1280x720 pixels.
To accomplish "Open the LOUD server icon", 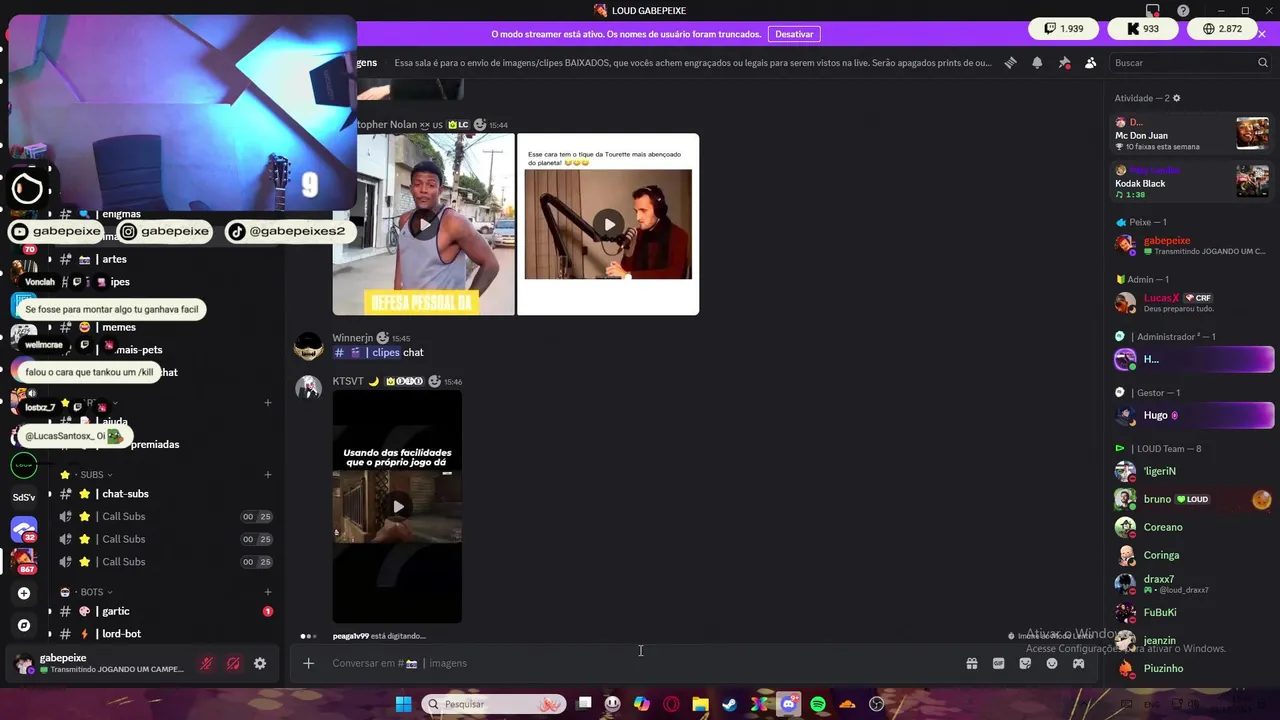I will 24,465.
